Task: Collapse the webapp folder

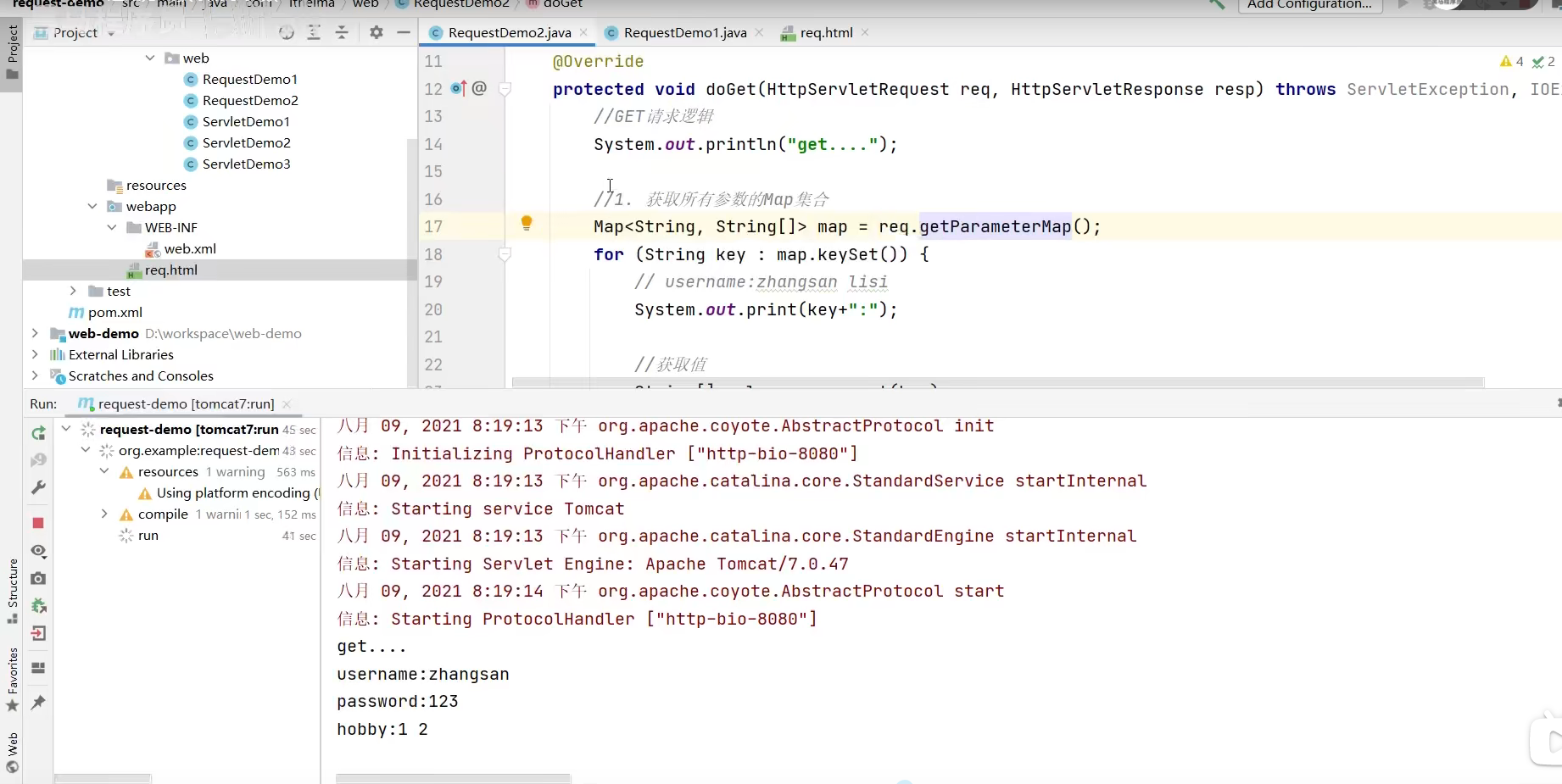Action: pos(92,206)
